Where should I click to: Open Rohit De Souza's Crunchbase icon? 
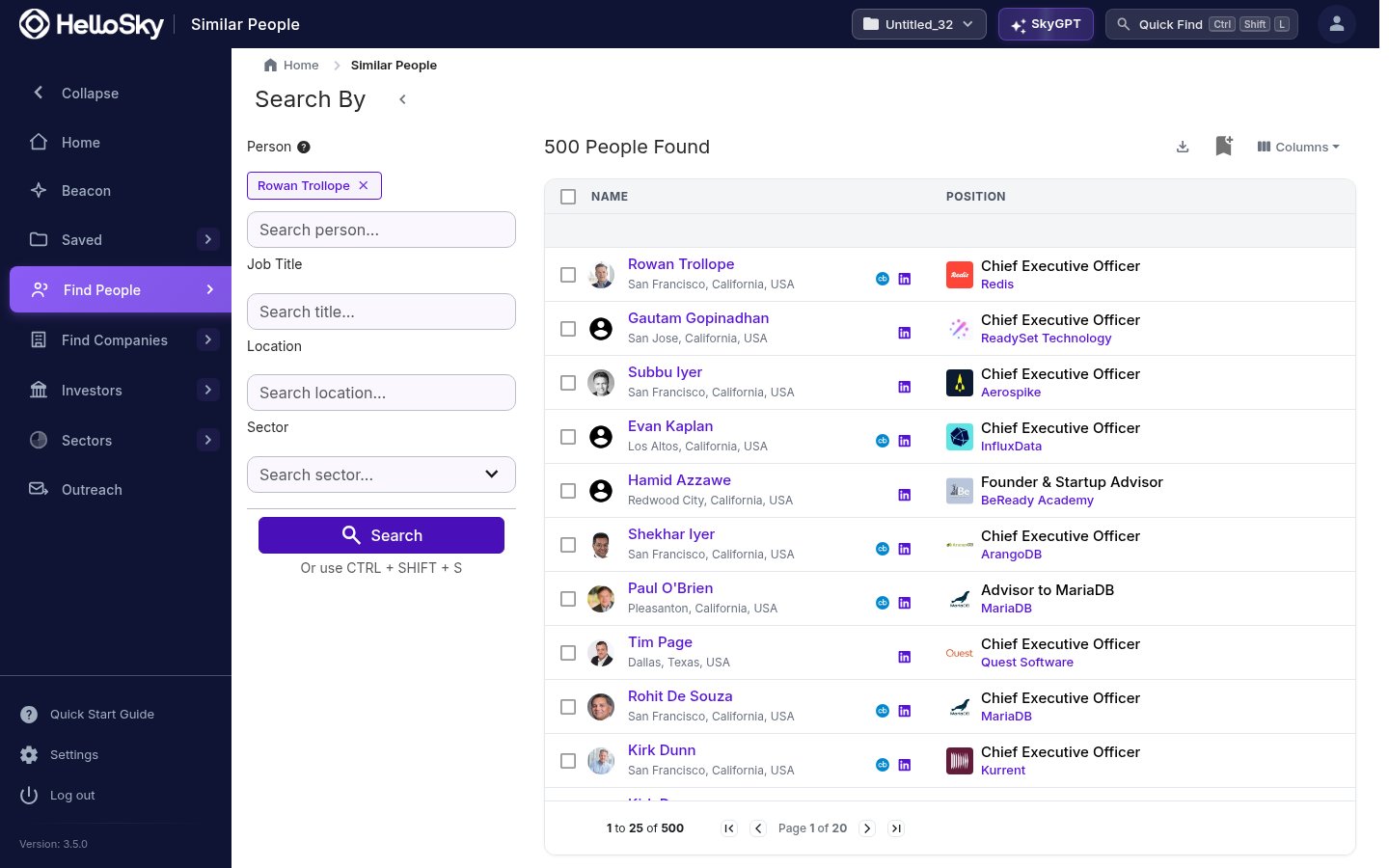point(882,711)
